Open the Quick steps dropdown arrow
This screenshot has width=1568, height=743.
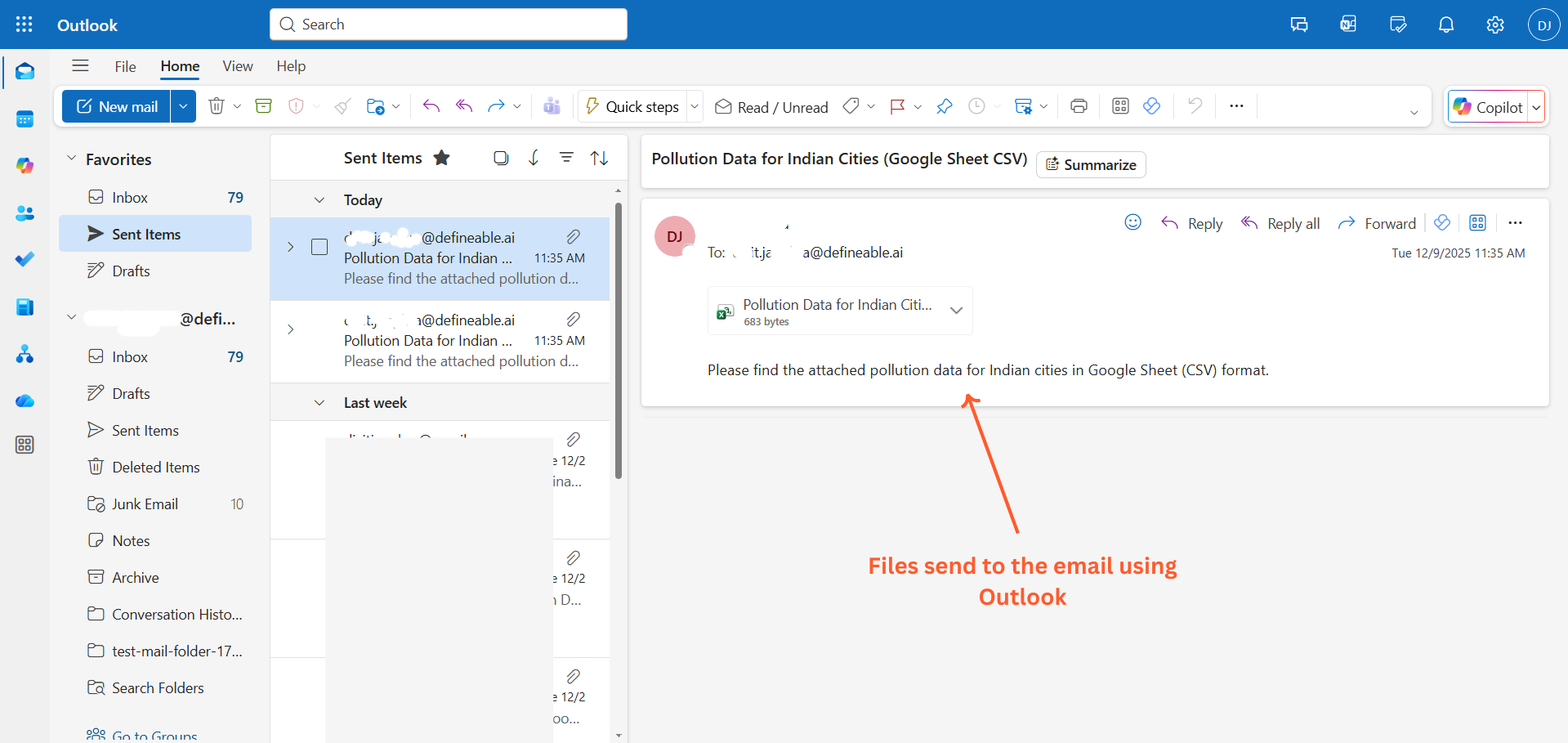(x=695, y=106)
